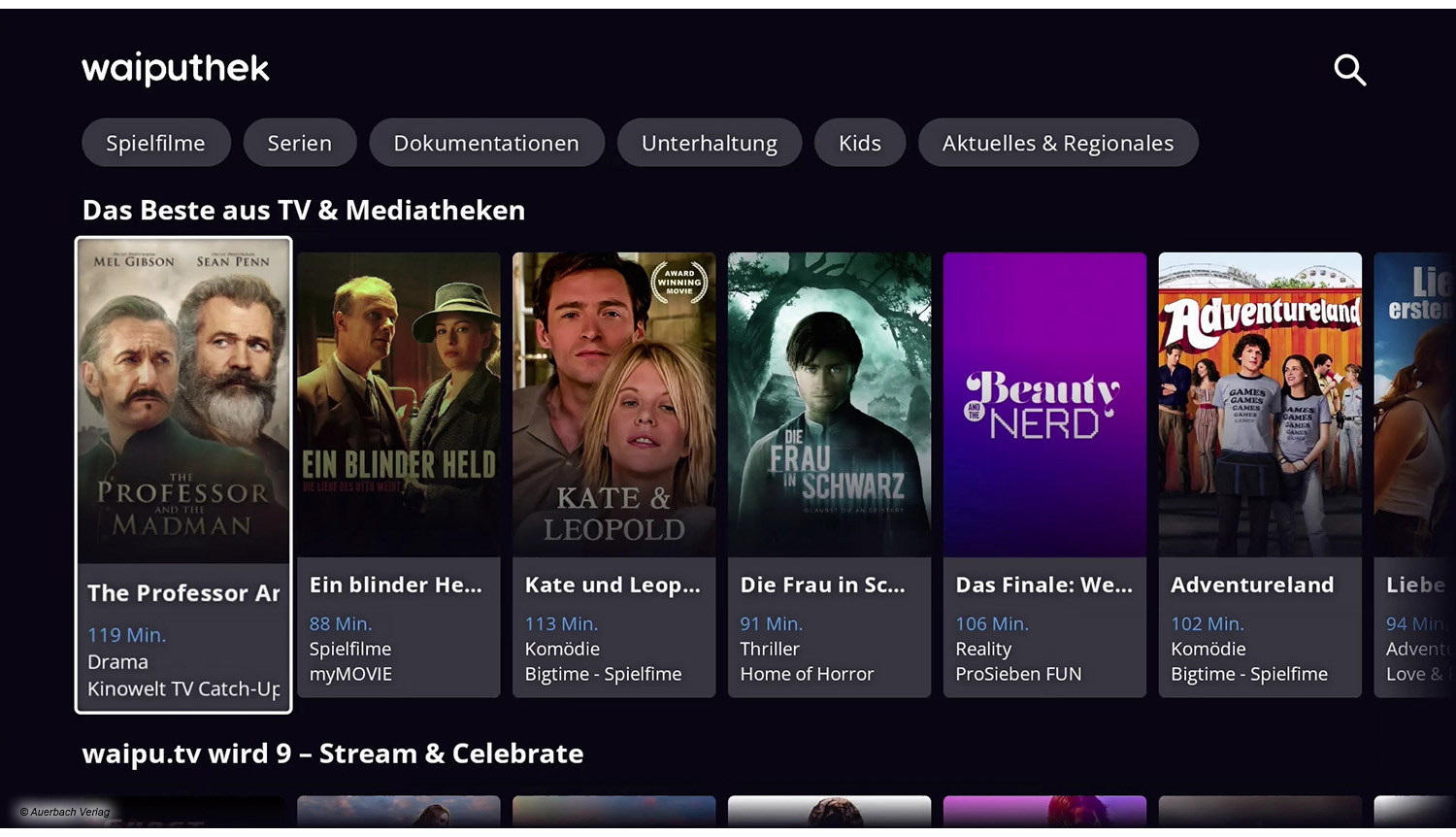Open the search magnifier icon
This screenshot has height=837, width=1456.
1349,70
